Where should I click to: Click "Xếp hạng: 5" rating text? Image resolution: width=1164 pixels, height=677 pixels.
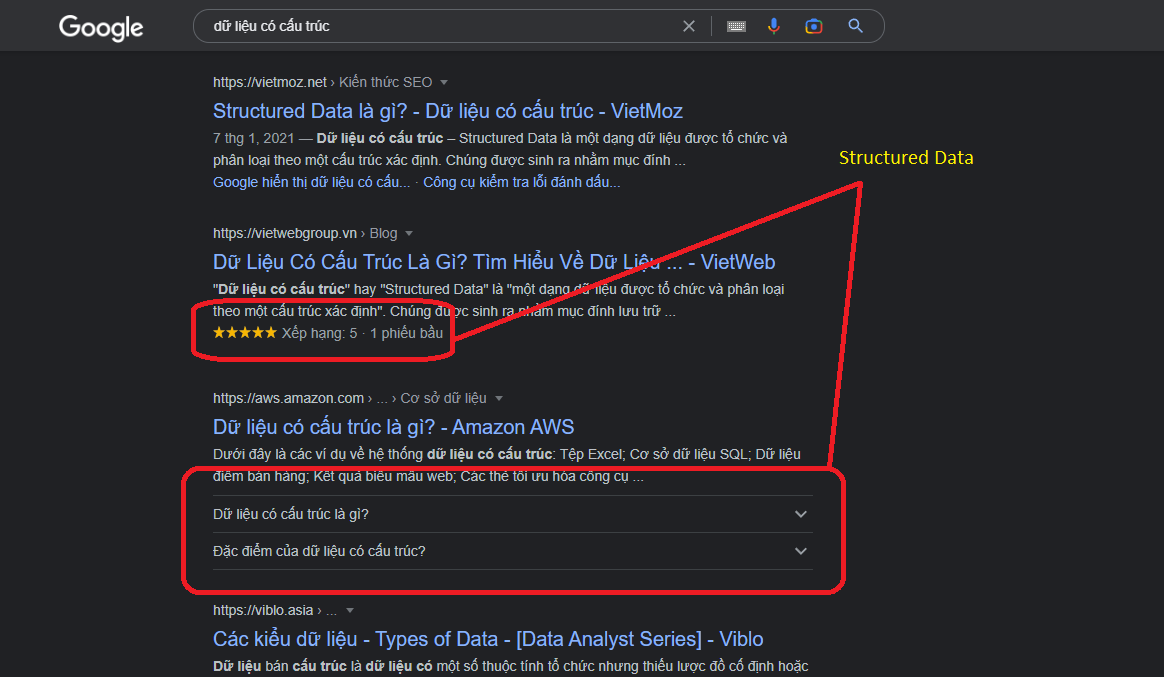[319, 333]
